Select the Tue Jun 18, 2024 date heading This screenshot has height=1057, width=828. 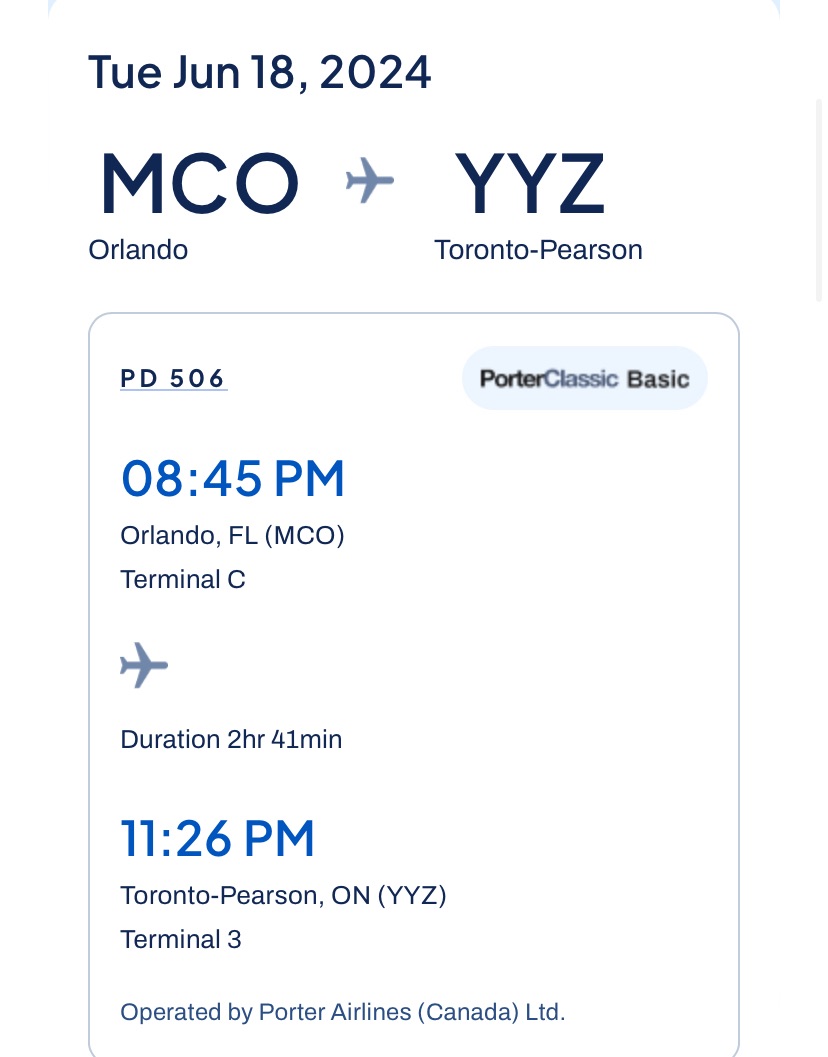pyautogui.click(x=260, y=72)
